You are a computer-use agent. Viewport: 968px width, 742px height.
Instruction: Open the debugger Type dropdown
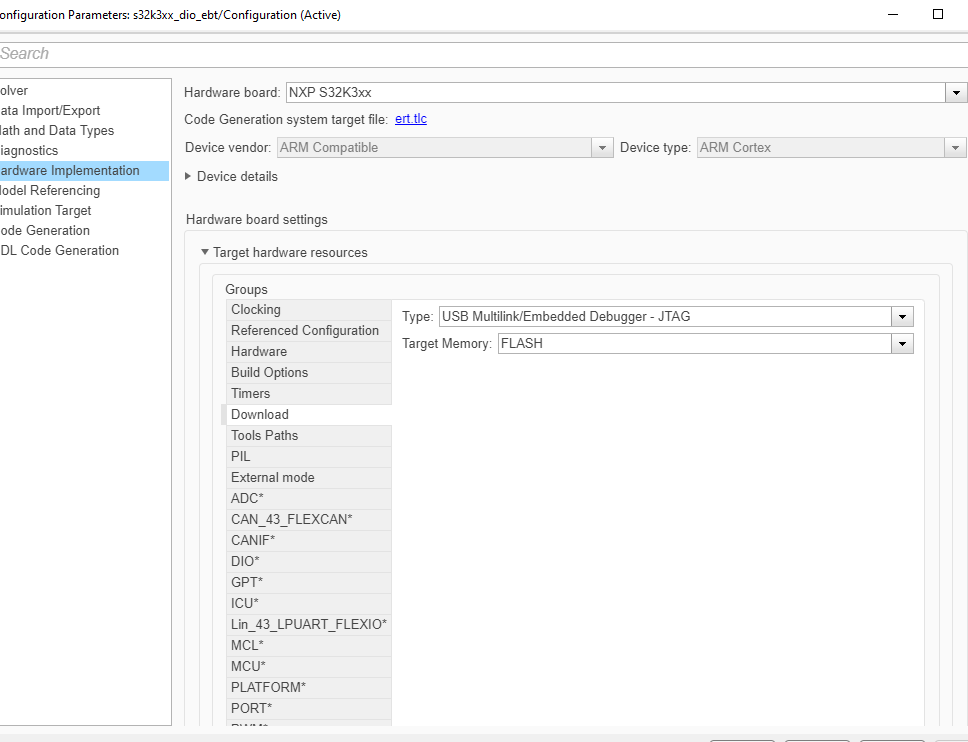pyautogui.click(x=902, y=316)
